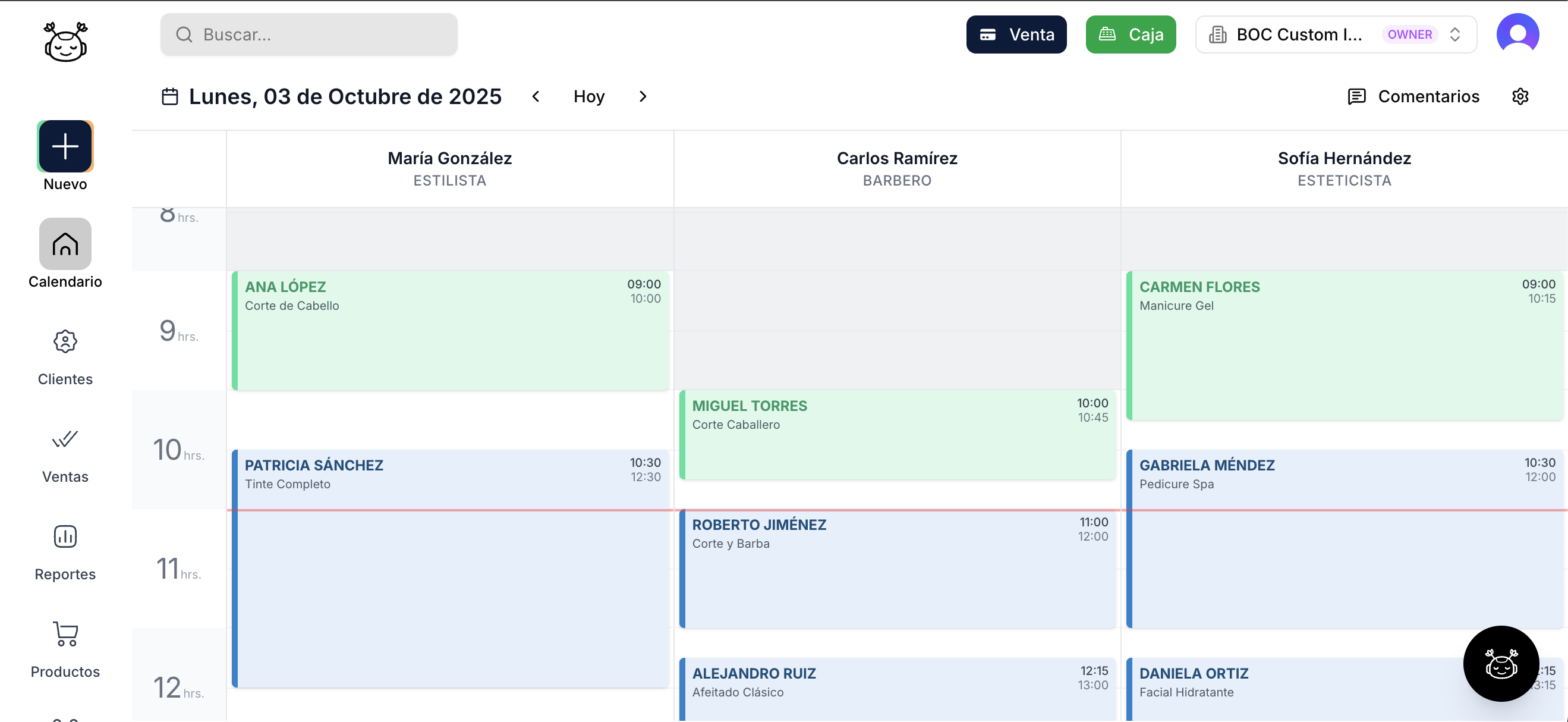Open the Reportes chart icon
1568x722 pixels.
[x=65, y=537]
